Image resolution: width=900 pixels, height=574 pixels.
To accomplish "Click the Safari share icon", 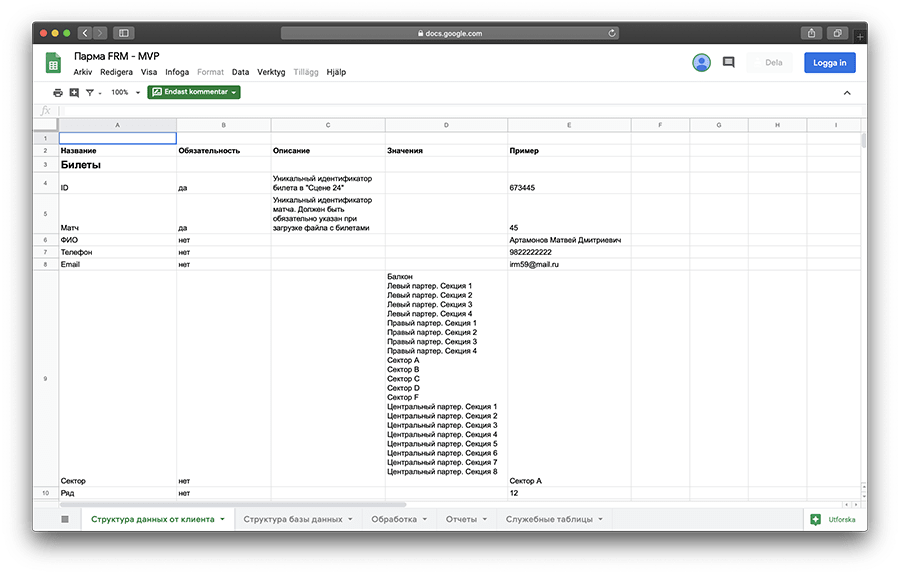I will [815, 33].
